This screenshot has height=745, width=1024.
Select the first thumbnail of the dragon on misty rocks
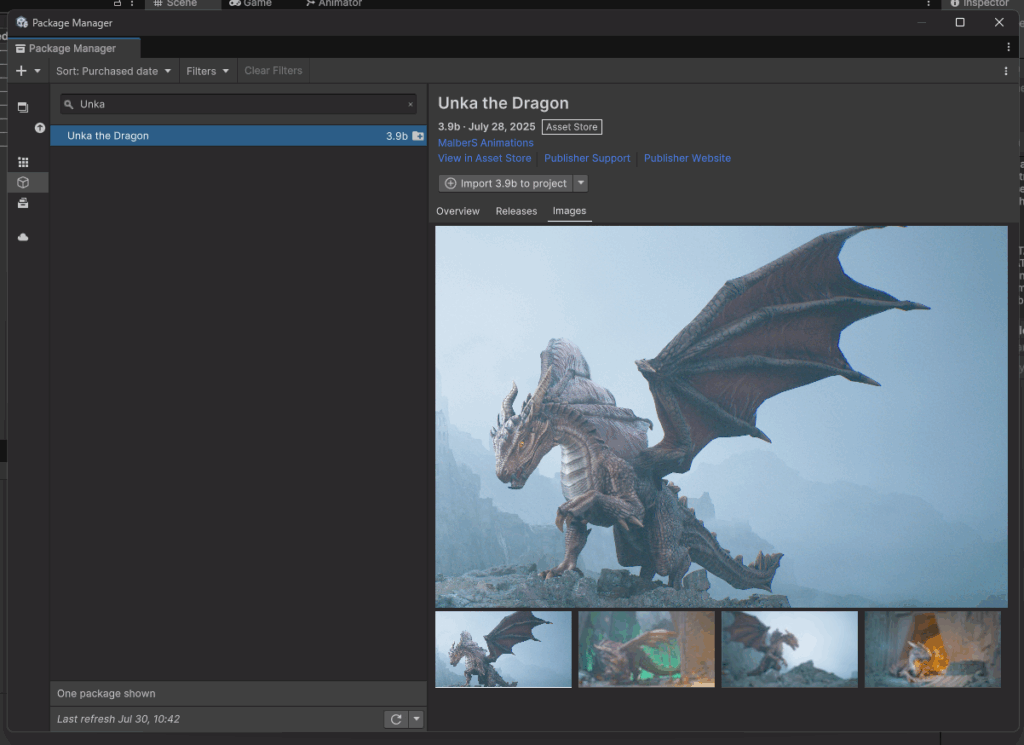(x=503, y=649)
